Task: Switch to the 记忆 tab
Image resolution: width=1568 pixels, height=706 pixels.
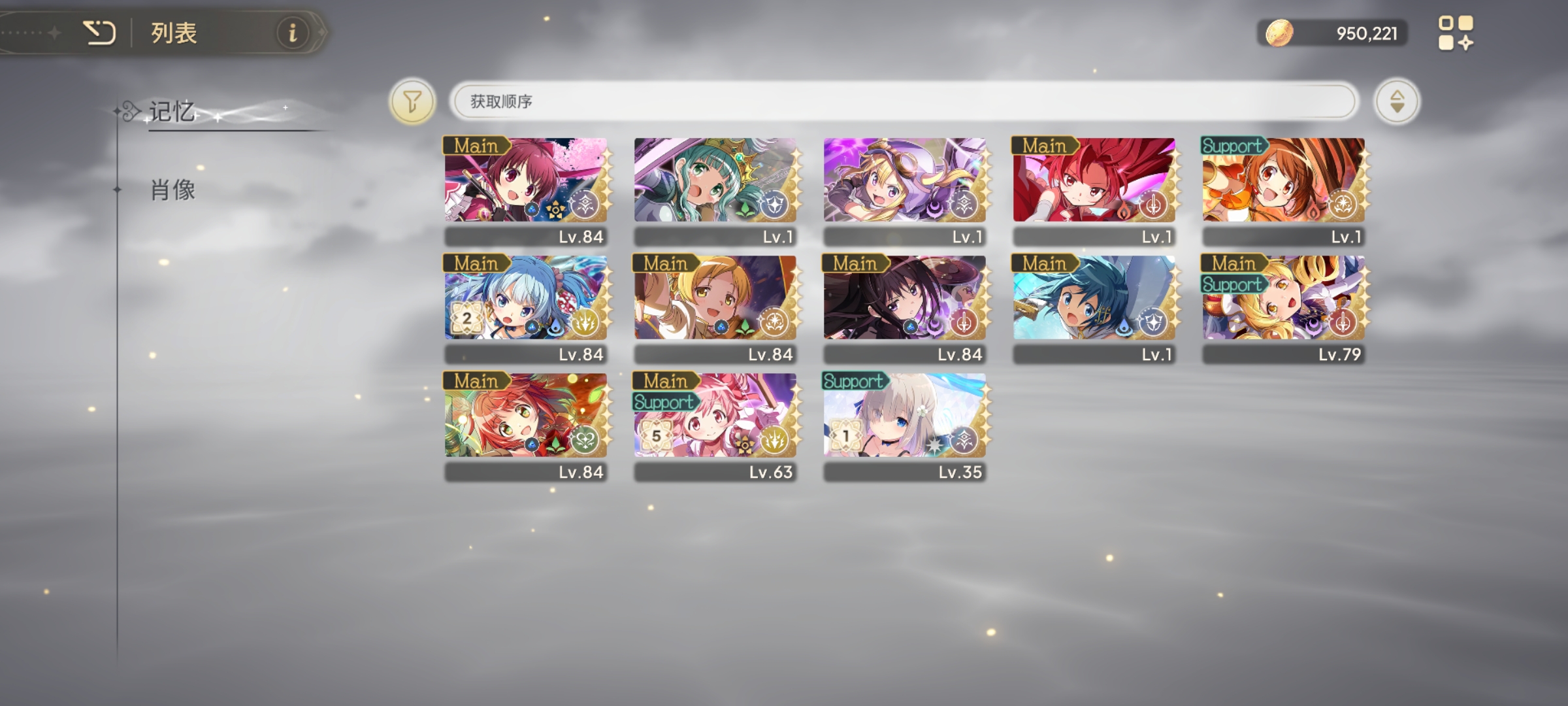Action: (x=172, y=112)
